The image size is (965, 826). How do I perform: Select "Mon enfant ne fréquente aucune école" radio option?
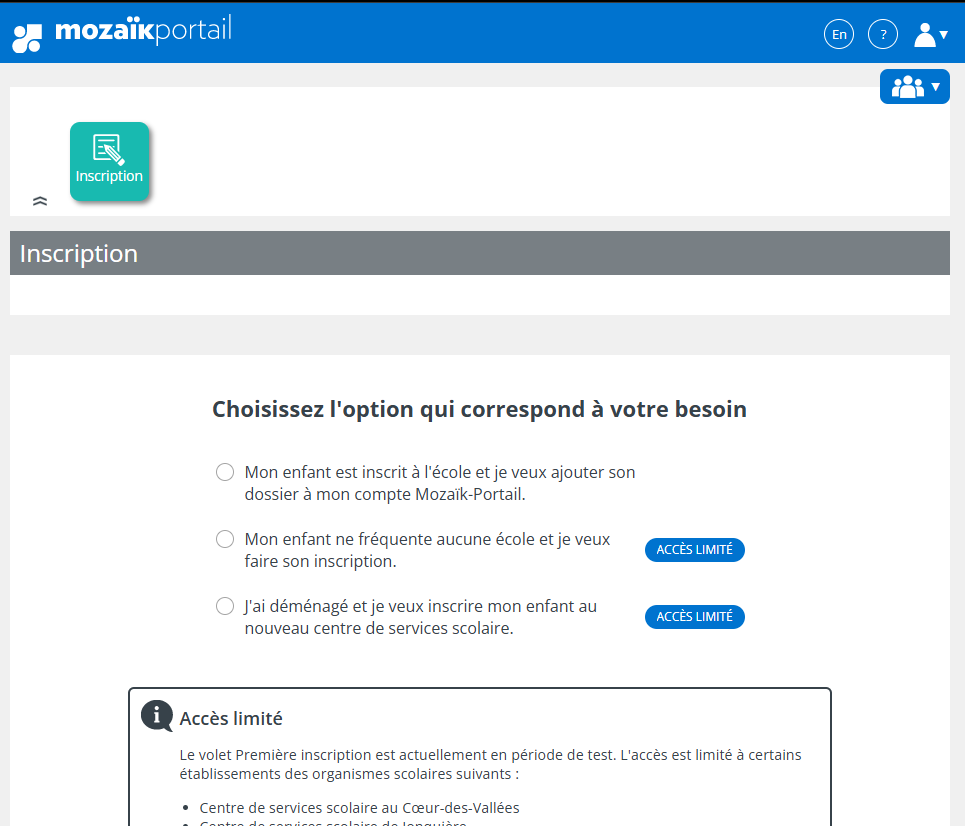(225, 539)
